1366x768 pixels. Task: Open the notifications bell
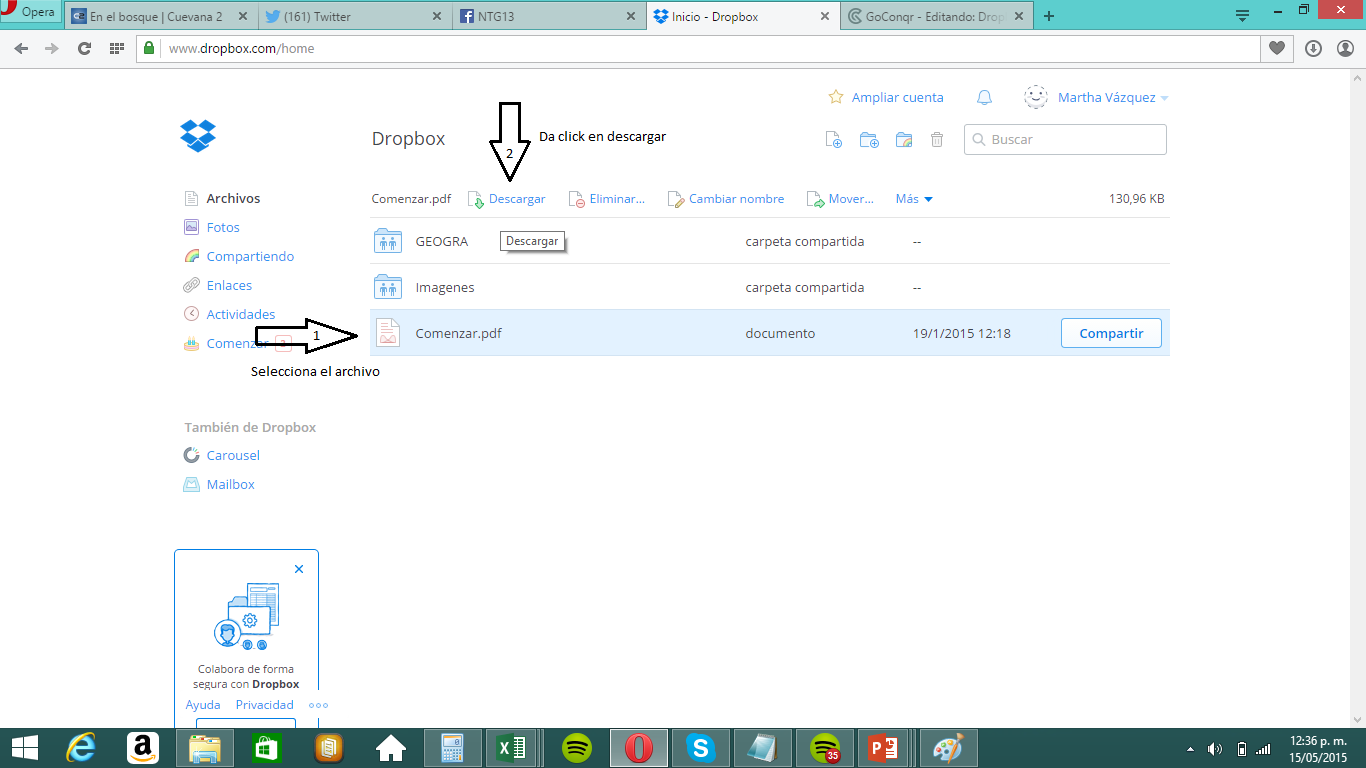coord(984,97)
